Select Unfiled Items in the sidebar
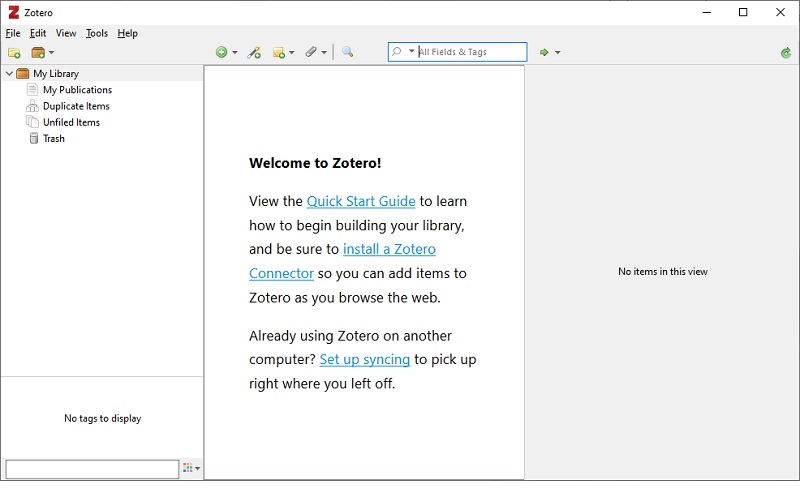This screenshot has width=800, height=493. [71, 122]
